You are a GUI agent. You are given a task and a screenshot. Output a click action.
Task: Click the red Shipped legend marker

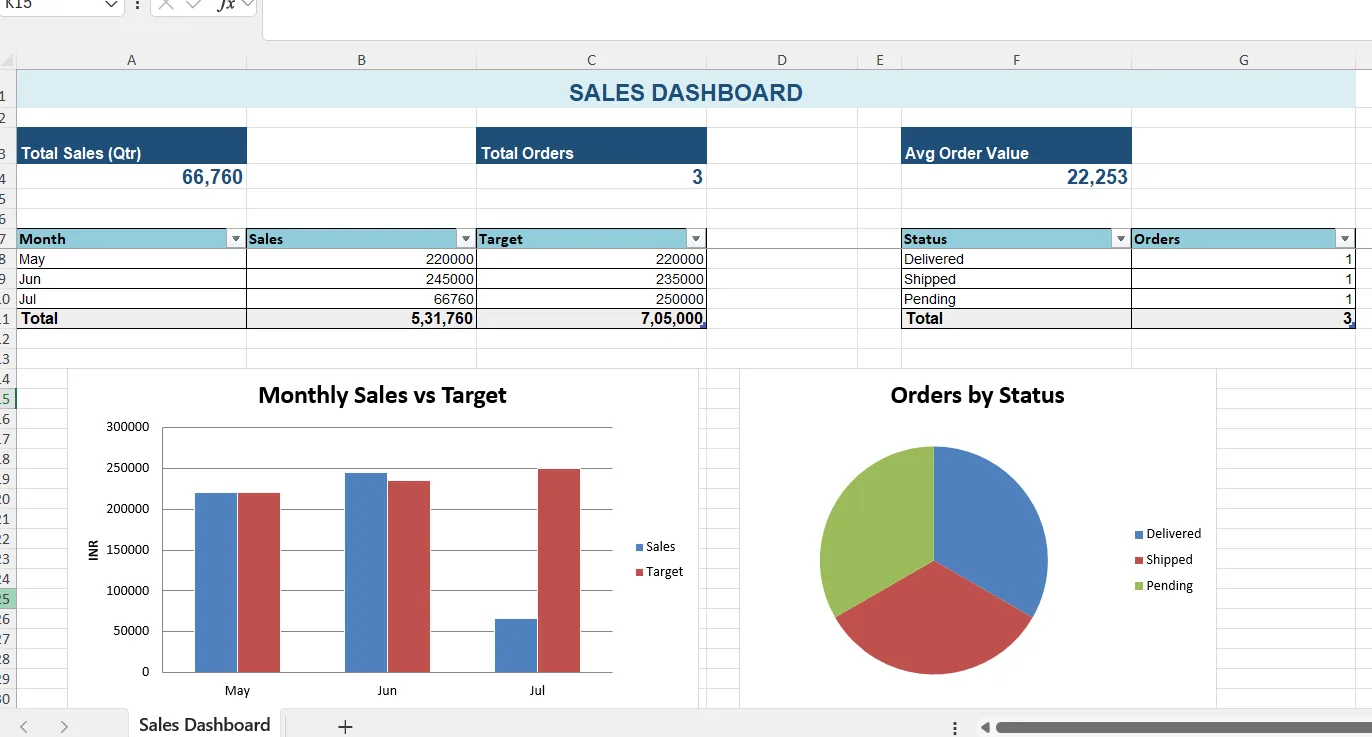coord(1139,560)
